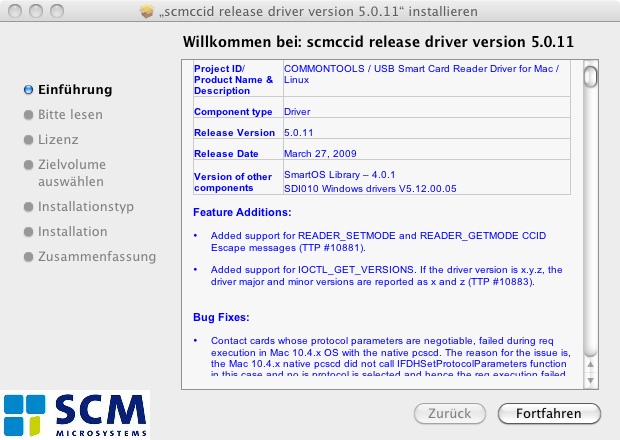
Task: Select the Installationstyp step in sidebar
Action: [86, 207]
